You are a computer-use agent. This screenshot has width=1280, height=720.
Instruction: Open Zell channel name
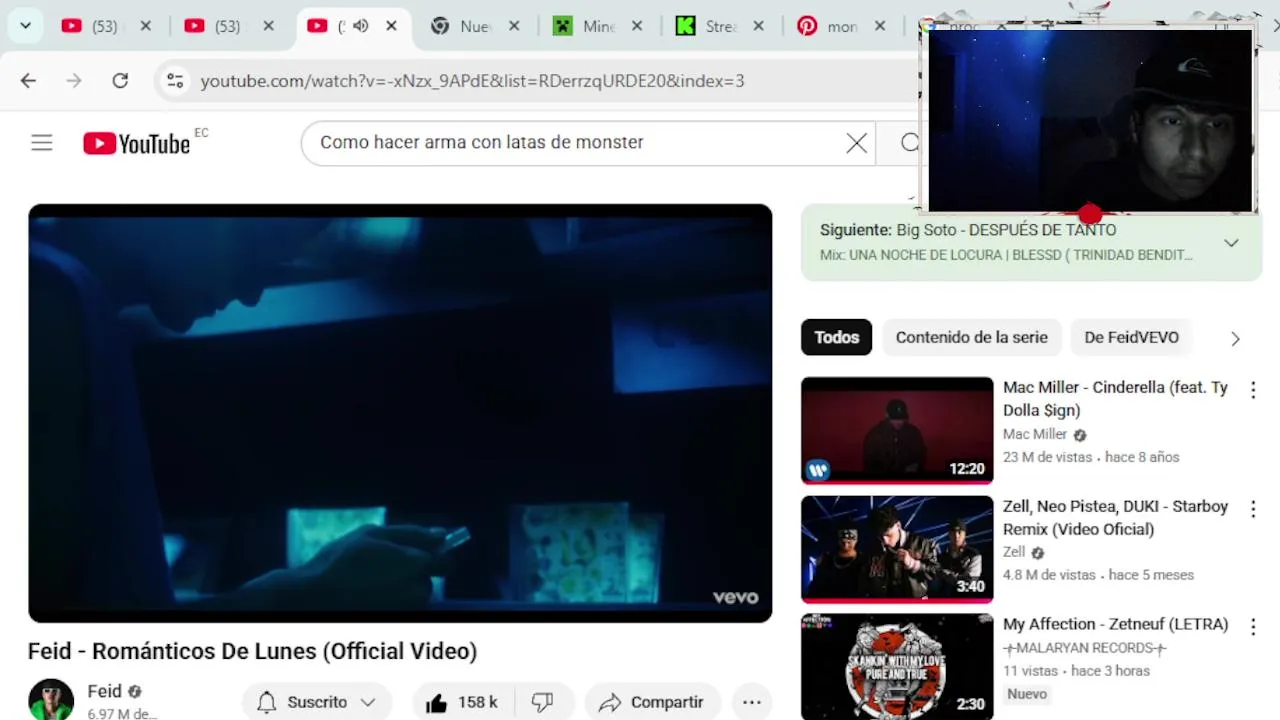[x=1014, y=552]
